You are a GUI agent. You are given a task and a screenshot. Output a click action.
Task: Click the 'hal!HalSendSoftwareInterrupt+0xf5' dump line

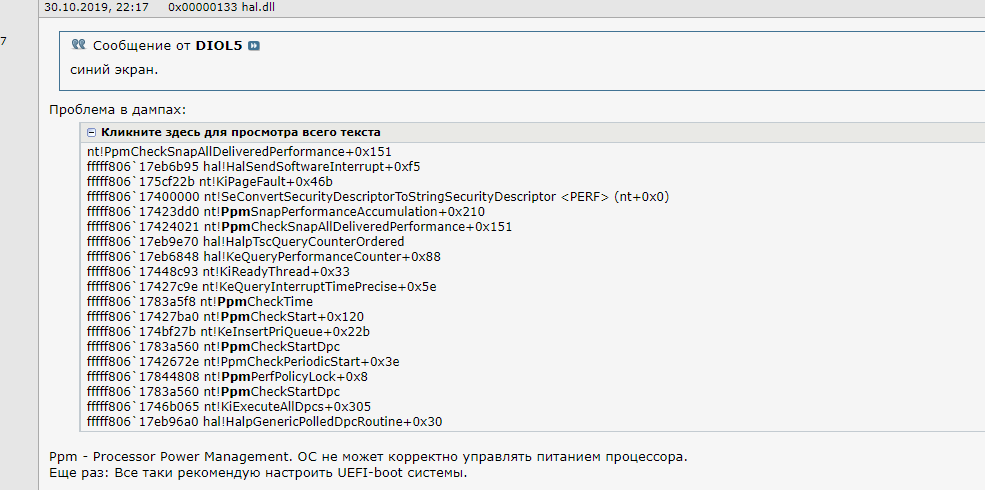click(254, 166)
